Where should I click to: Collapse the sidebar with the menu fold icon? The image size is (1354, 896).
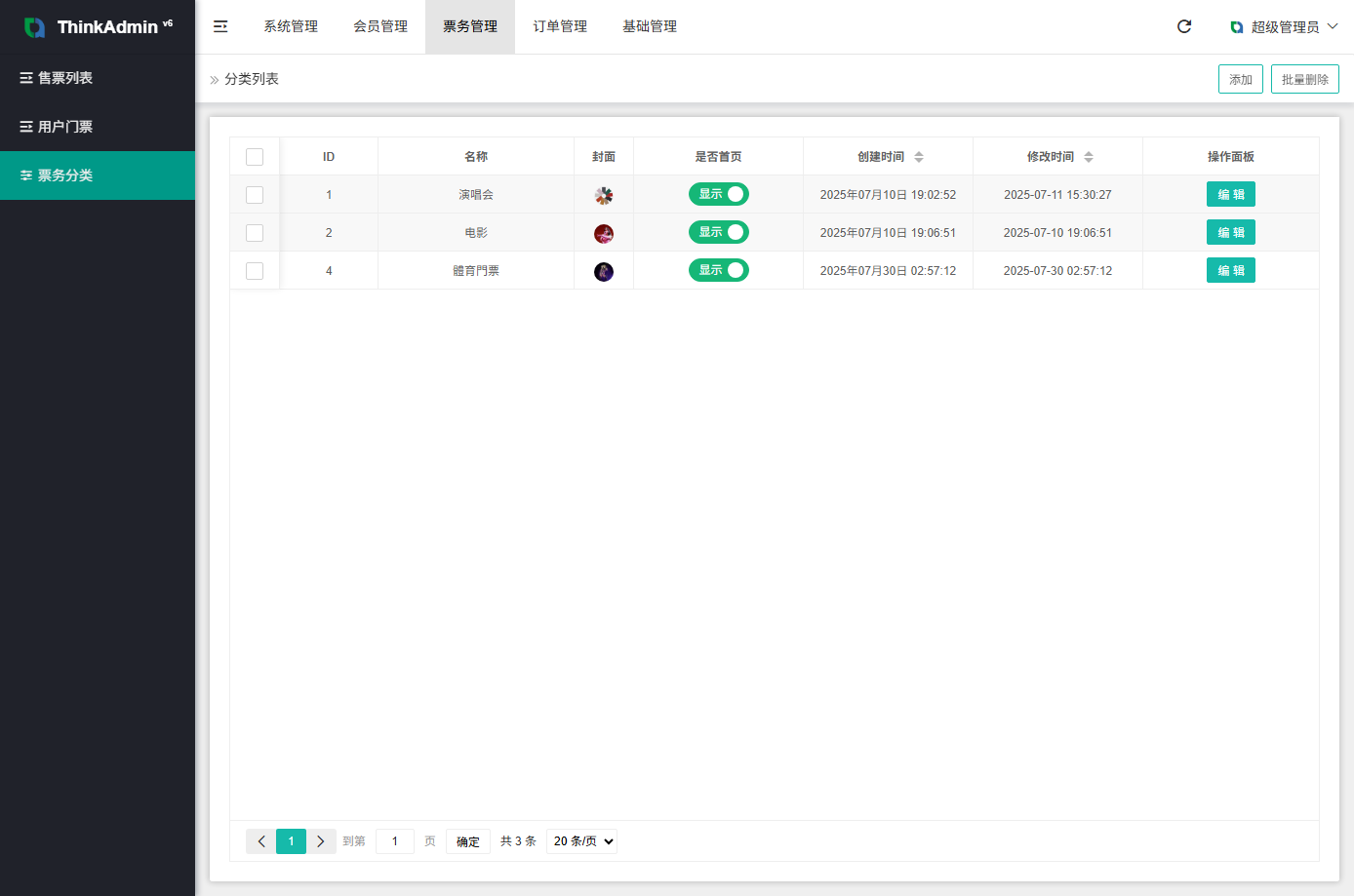coord(220,26)
